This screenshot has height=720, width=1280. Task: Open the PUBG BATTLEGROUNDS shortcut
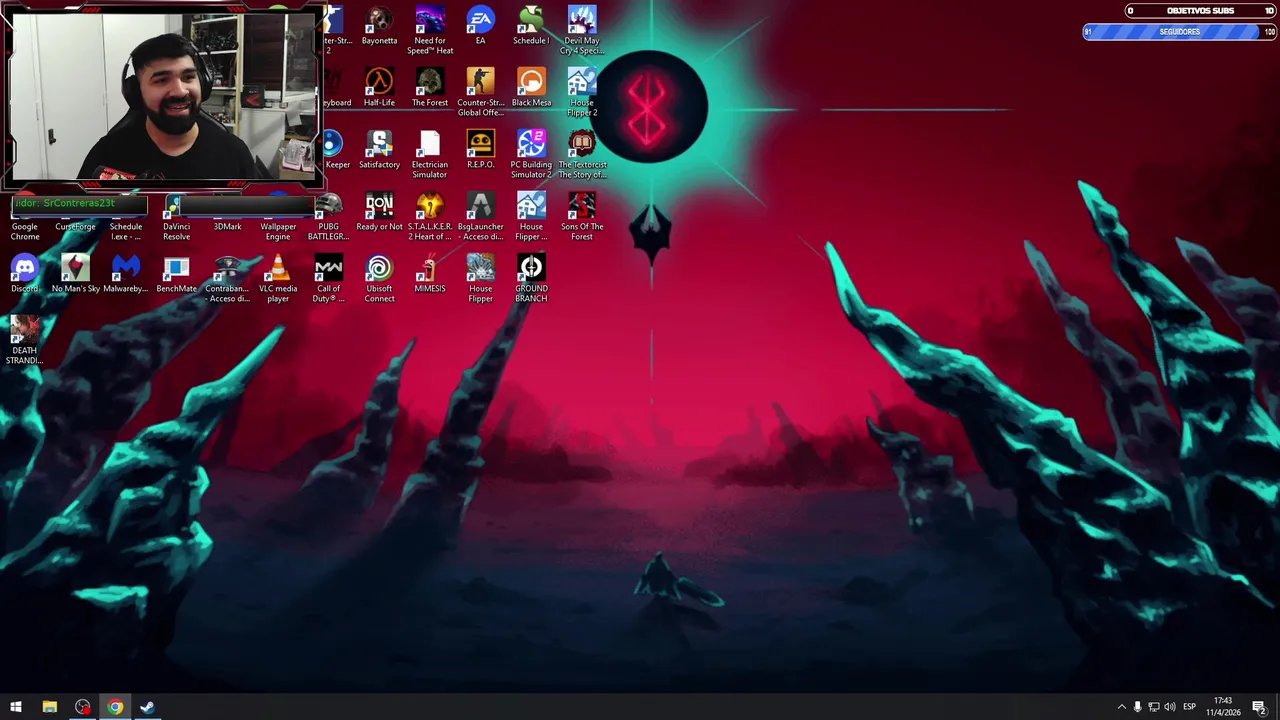click(x=328, y=216)
